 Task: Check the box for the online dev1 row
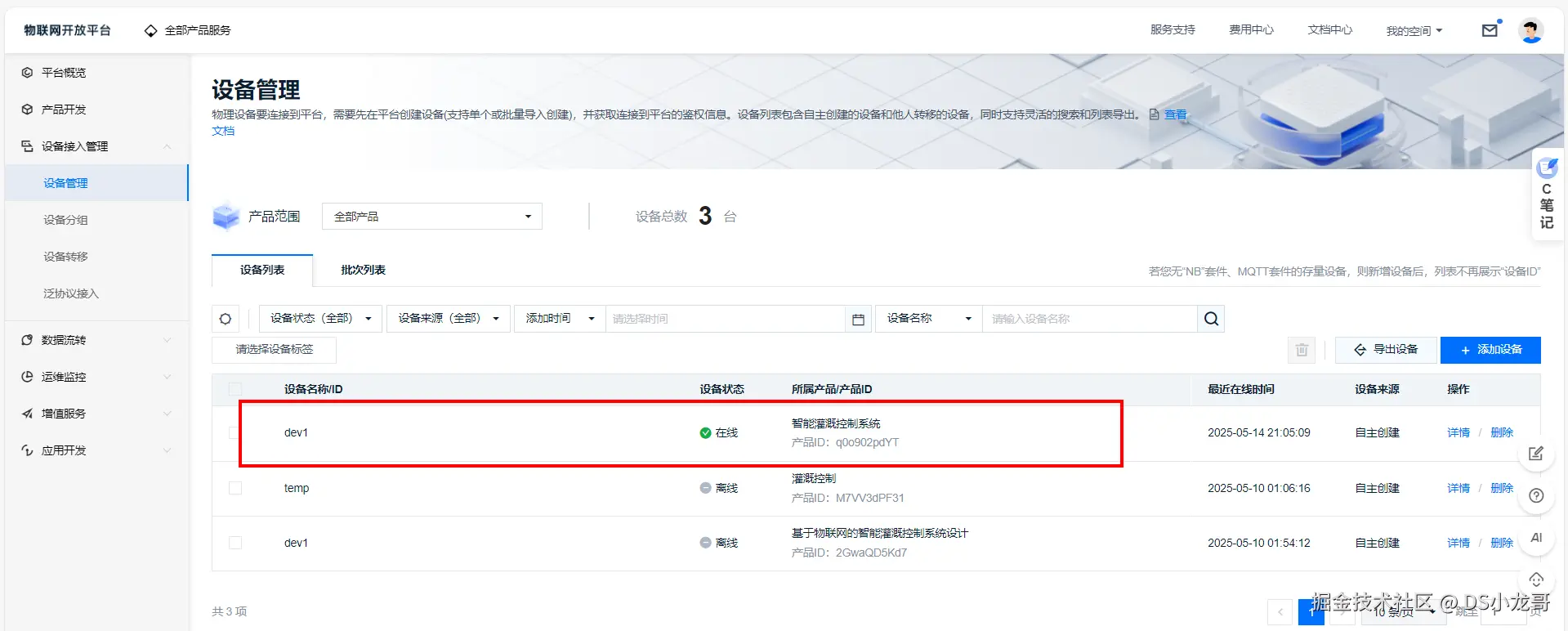coord(235,432)
